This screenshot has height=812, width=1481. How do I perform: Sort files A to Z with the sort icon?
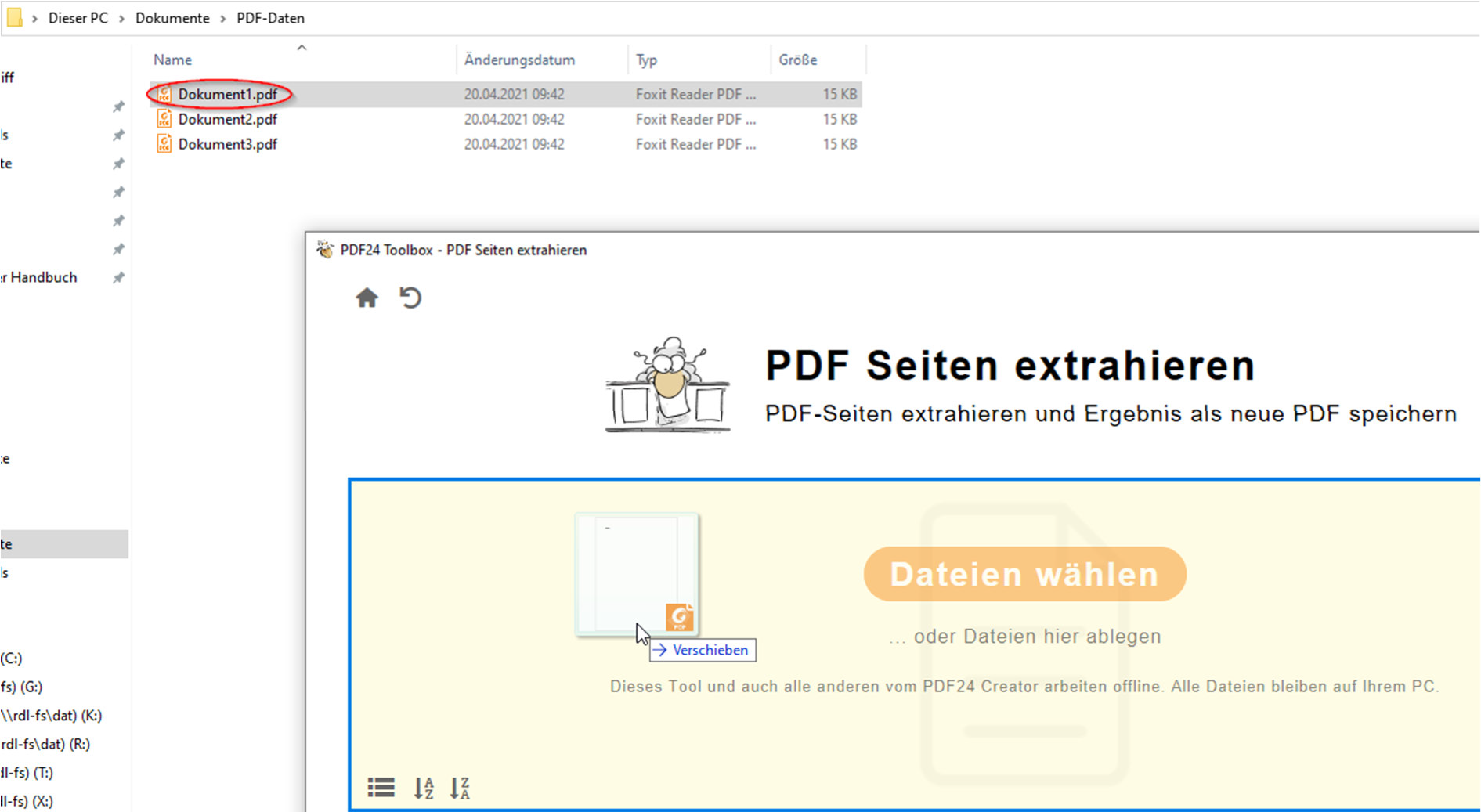[x=423, y=787]
